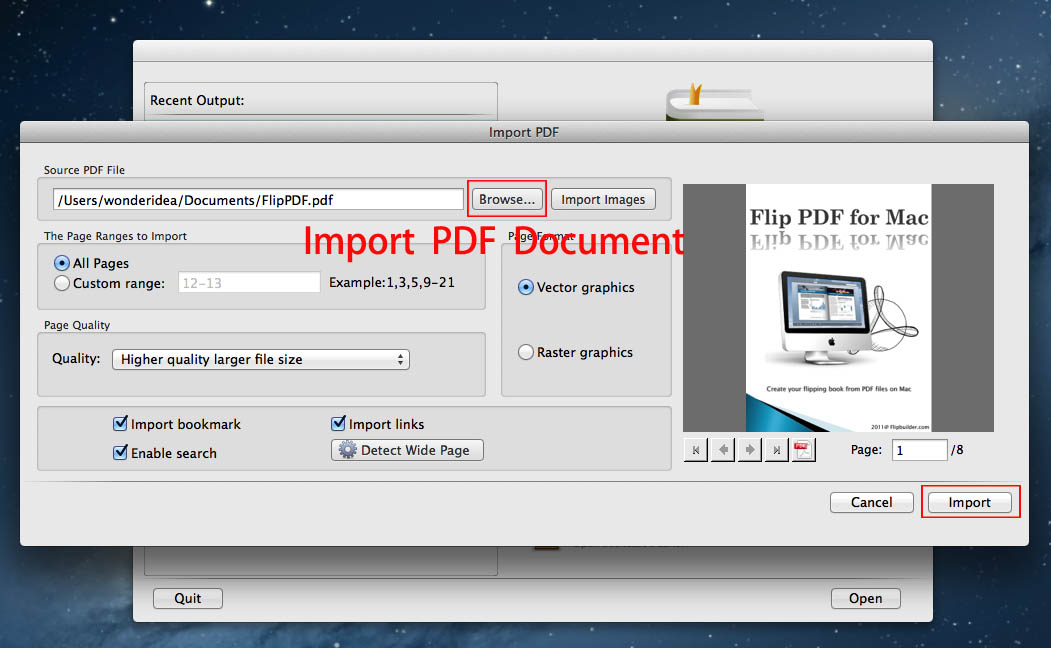This screenshot has width=1051, height=648.
Task: Click the gear icon on Detect Wide Page
Action: point(347,450)
